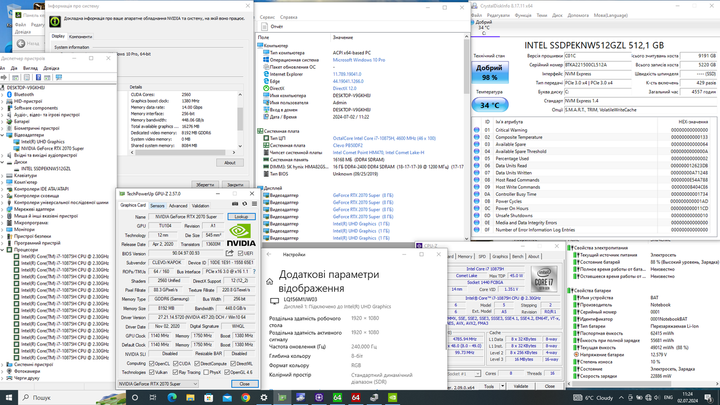720x405 pixels.
Task: Open the CPU-Z Tools dropdown arrow
Action: coord(502,387)
